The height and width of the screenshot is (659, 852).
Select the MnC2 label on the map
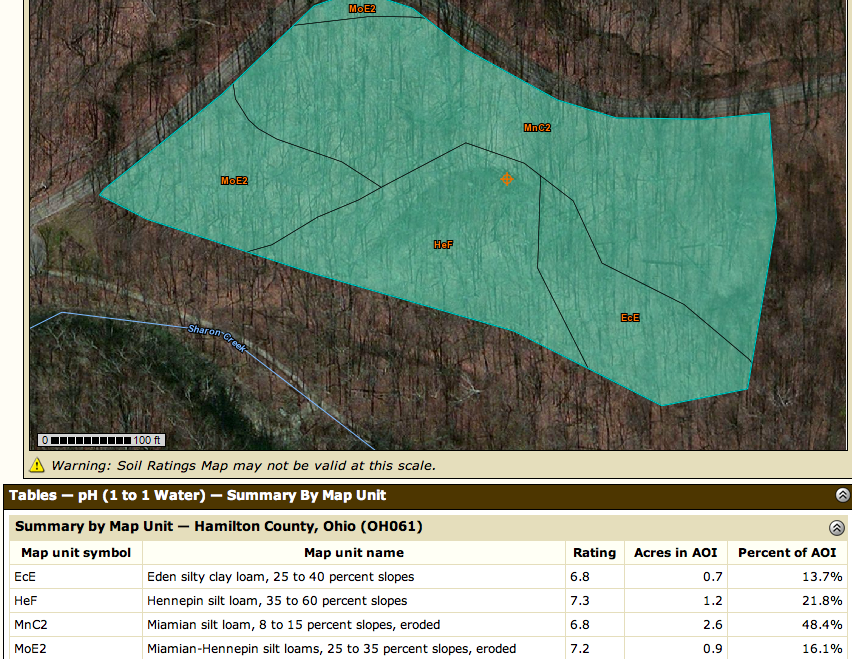coord(537,128)
